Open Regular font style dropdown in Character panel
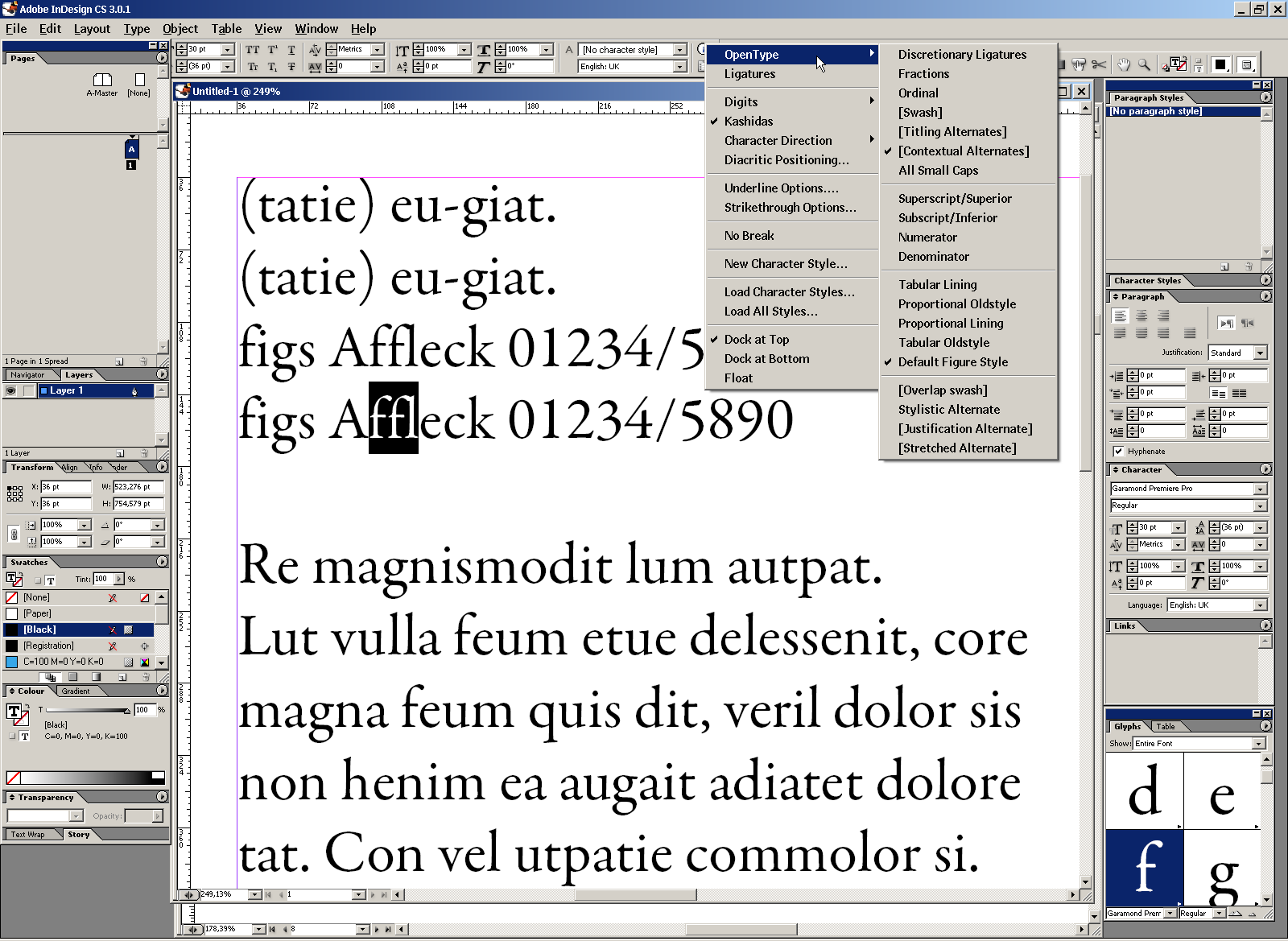 (1261, 506)
